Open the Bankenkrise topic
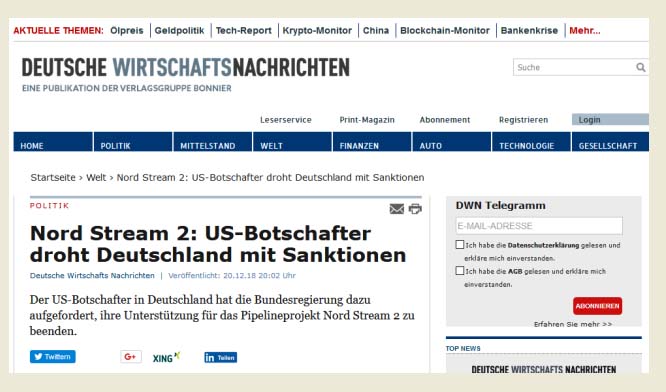 pyautogui.click(x=529, y=31)
